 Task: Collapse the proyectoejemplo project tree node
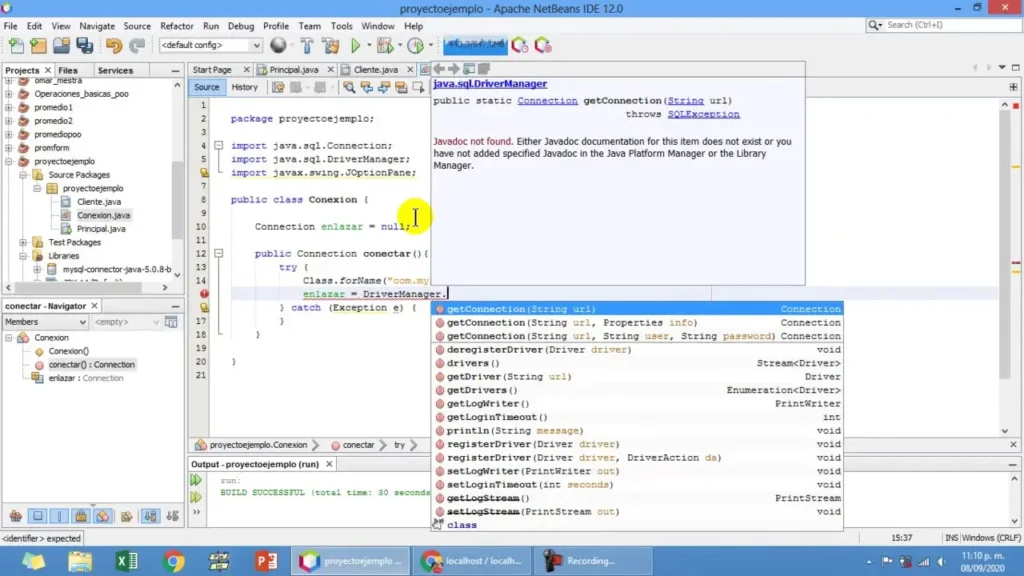(x=10, y=161)
